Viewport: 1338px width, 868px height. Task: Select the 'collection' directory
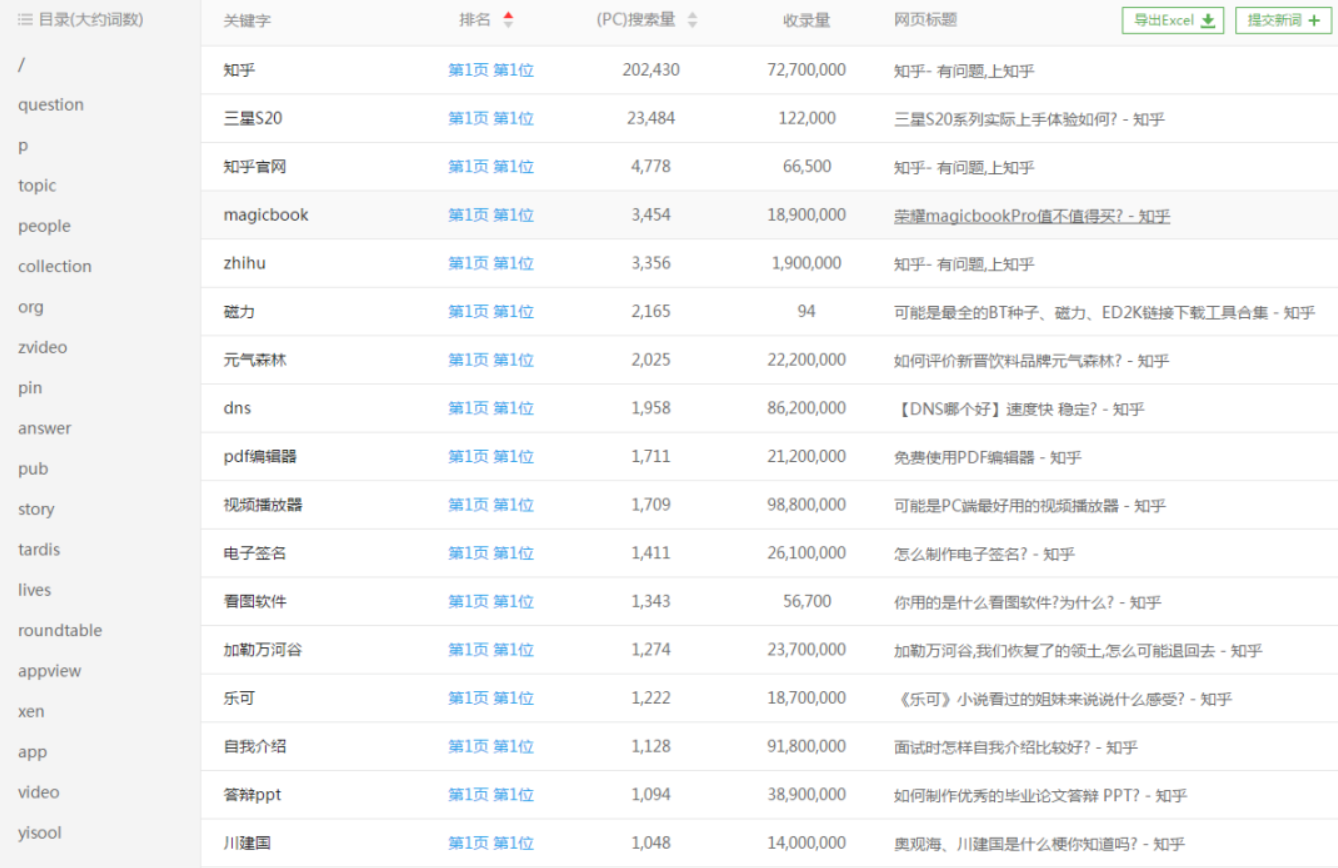54,267
